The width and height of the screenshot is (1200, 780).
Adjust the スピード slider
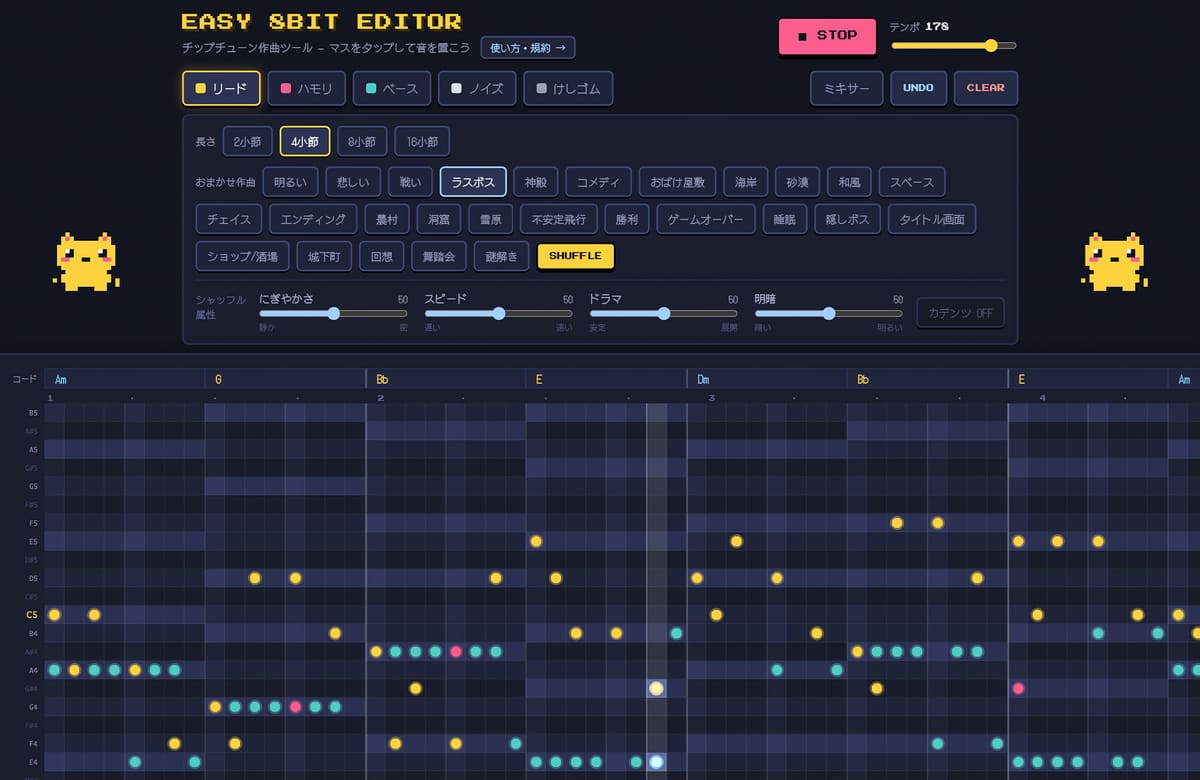pos(499,313)
